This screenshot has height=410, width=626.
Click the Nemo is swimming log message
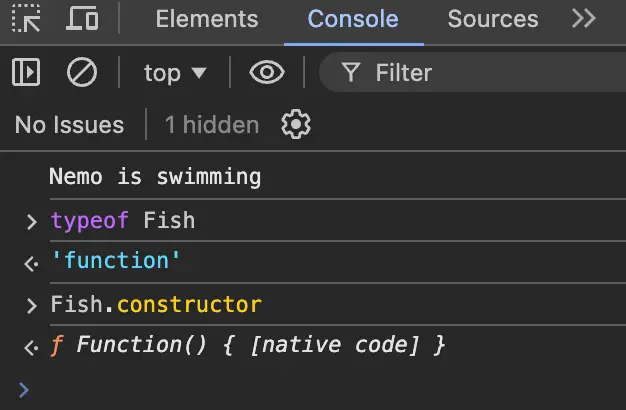pyautogui.click(x=155, y=177)
